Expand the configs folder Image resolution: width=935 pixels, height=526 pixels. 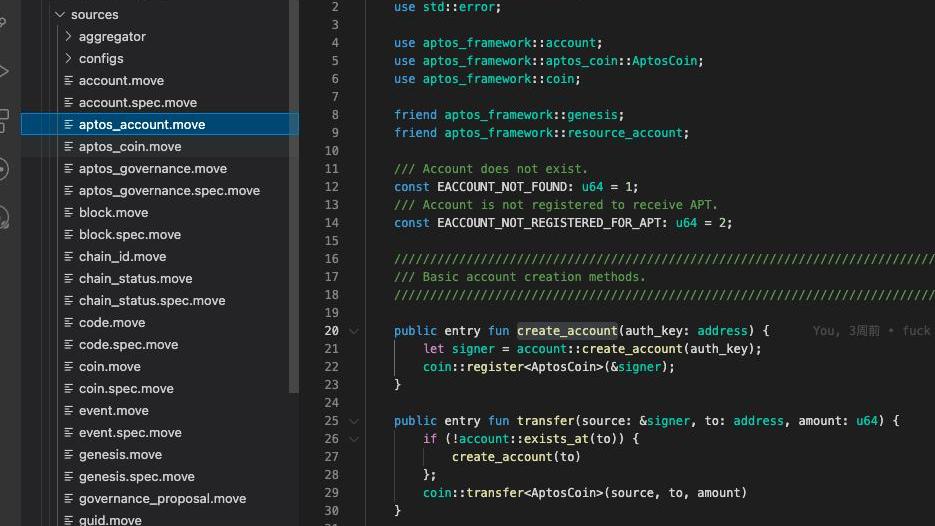point(69,59)
